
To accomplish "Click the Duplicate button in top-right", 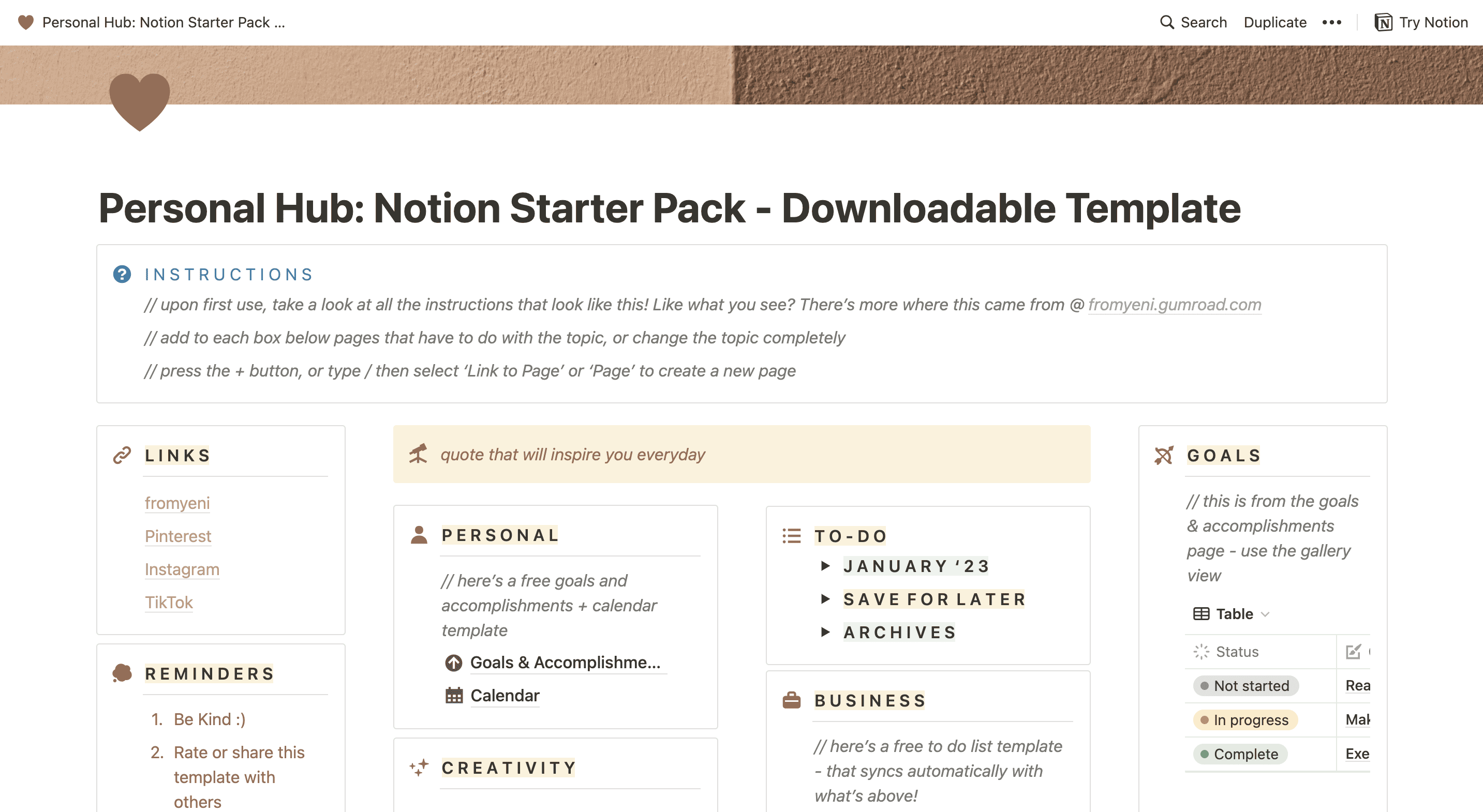I will (1274, 22).
